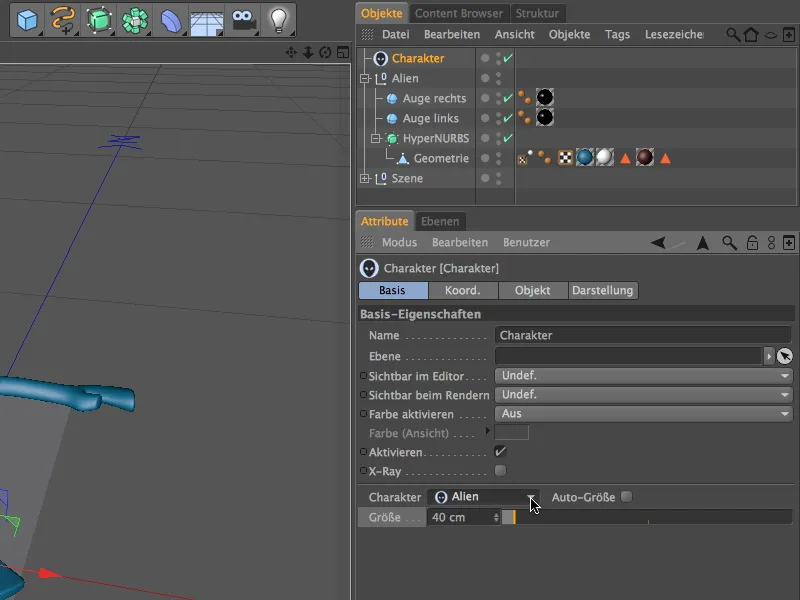This screenshot has width=800, height=600.
Task: Click the Object Manager home icon
Action: [x=751, y=35]
